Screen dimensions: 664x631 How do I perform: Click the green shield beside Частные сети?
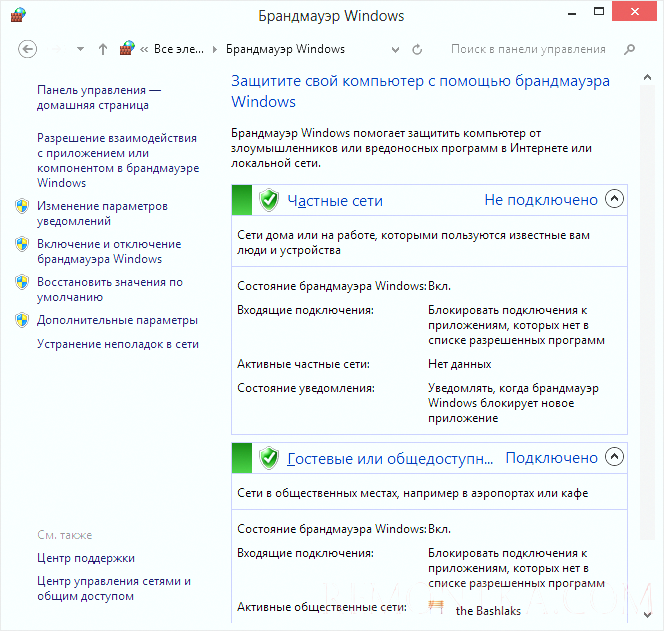[268, 200]
